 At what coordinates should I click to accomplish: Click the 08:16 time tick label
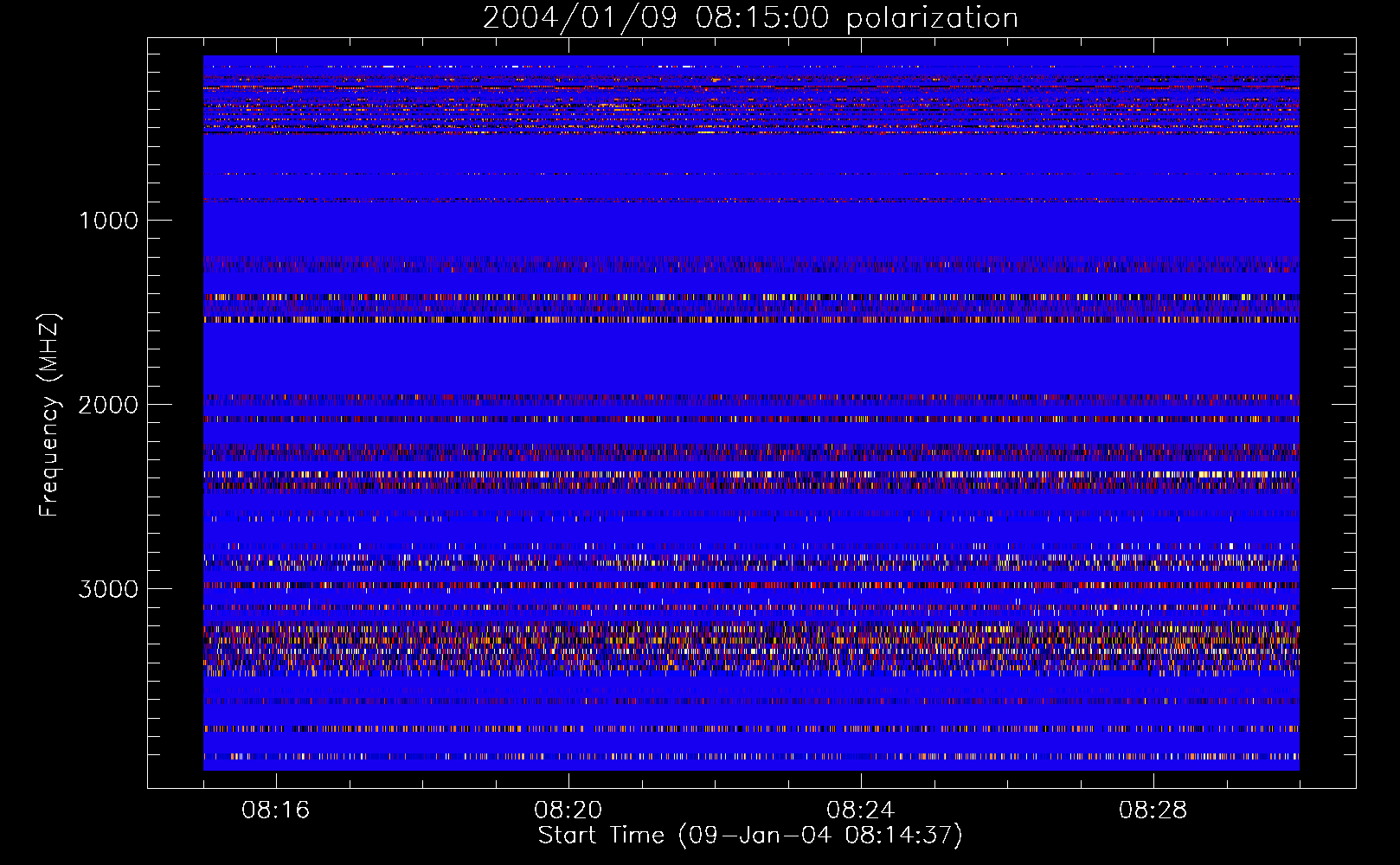click(x=276, y=811)
